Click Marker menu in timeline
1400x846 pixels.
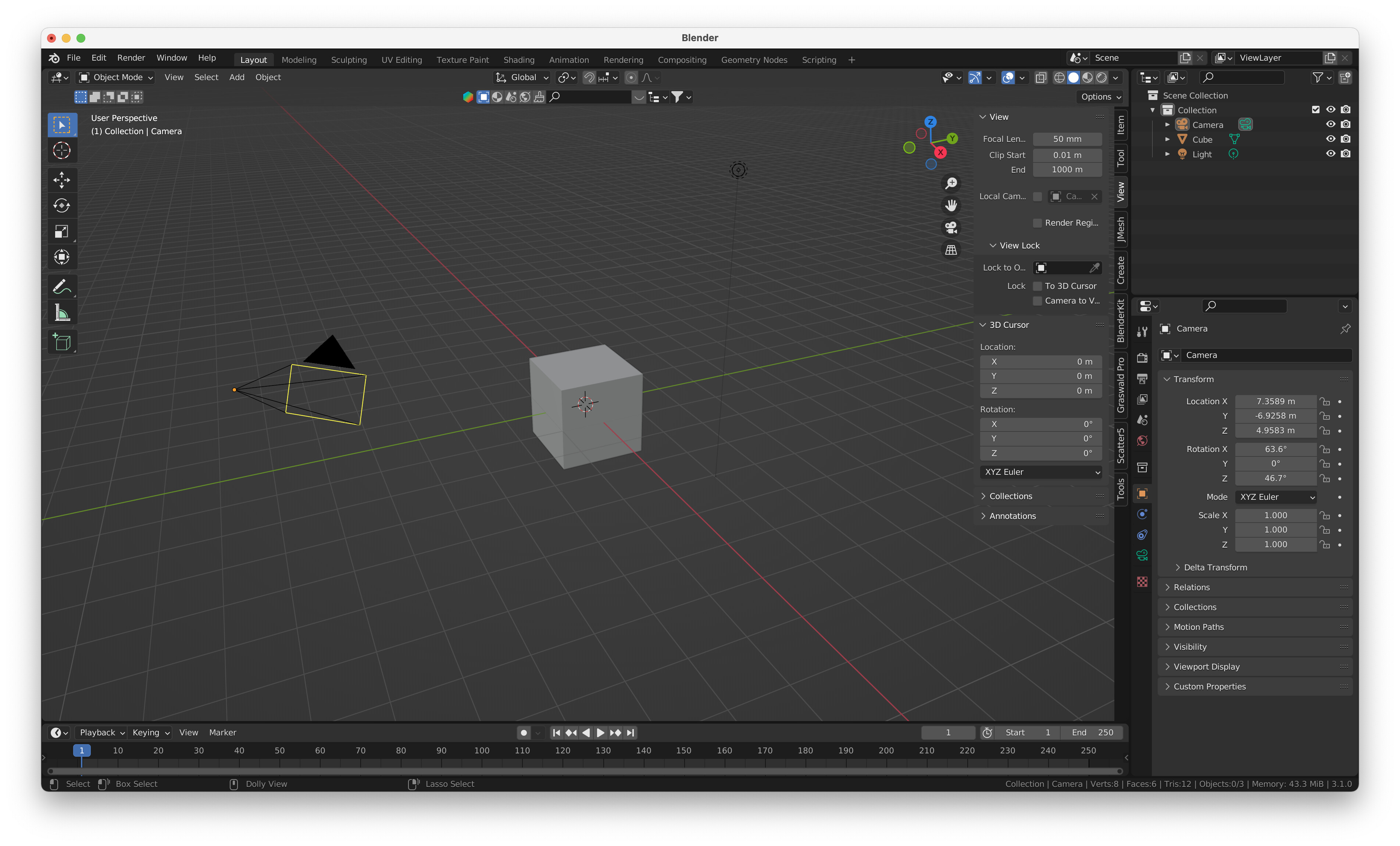(x=222, y=732)
